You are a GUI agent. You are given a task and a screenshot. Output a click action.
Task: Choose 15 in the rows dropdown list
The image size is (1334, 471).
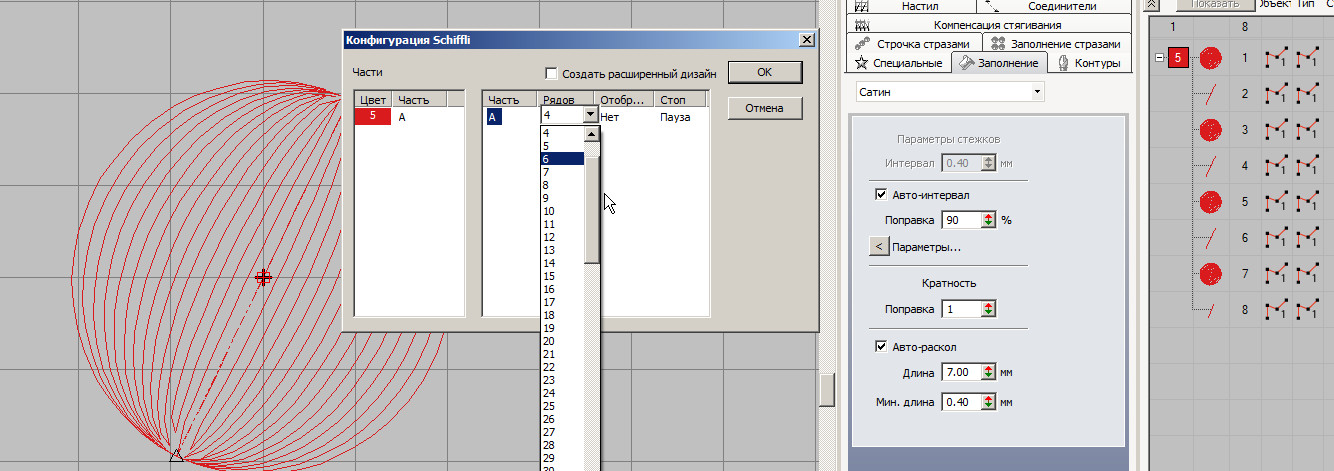(562, 276)
